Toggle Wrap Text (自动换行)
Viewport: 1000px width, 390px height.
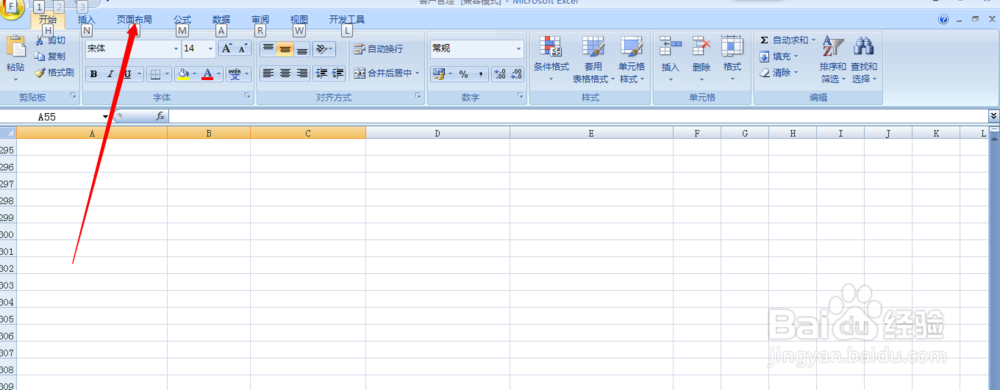pyautogui.click(x=379, y=49)
